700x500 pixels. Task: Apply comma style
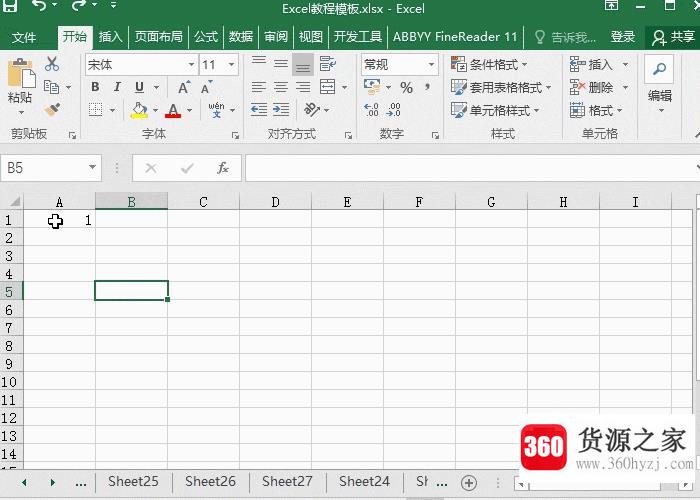428,87
